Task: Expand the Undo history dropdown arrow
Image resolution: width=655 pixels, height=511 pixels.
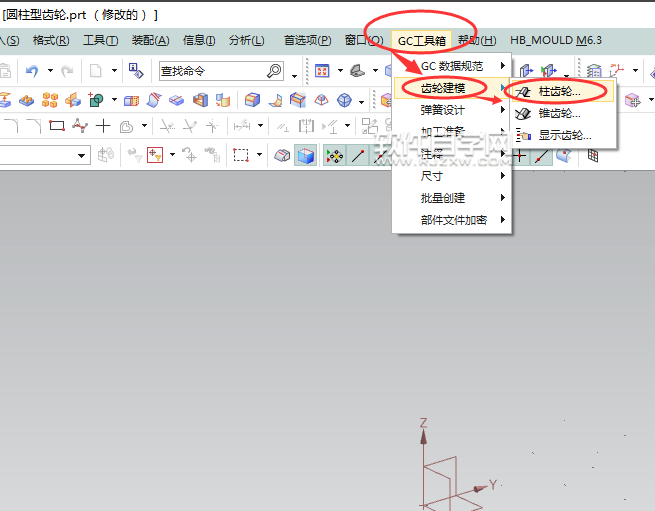Action: pos(50,71)
